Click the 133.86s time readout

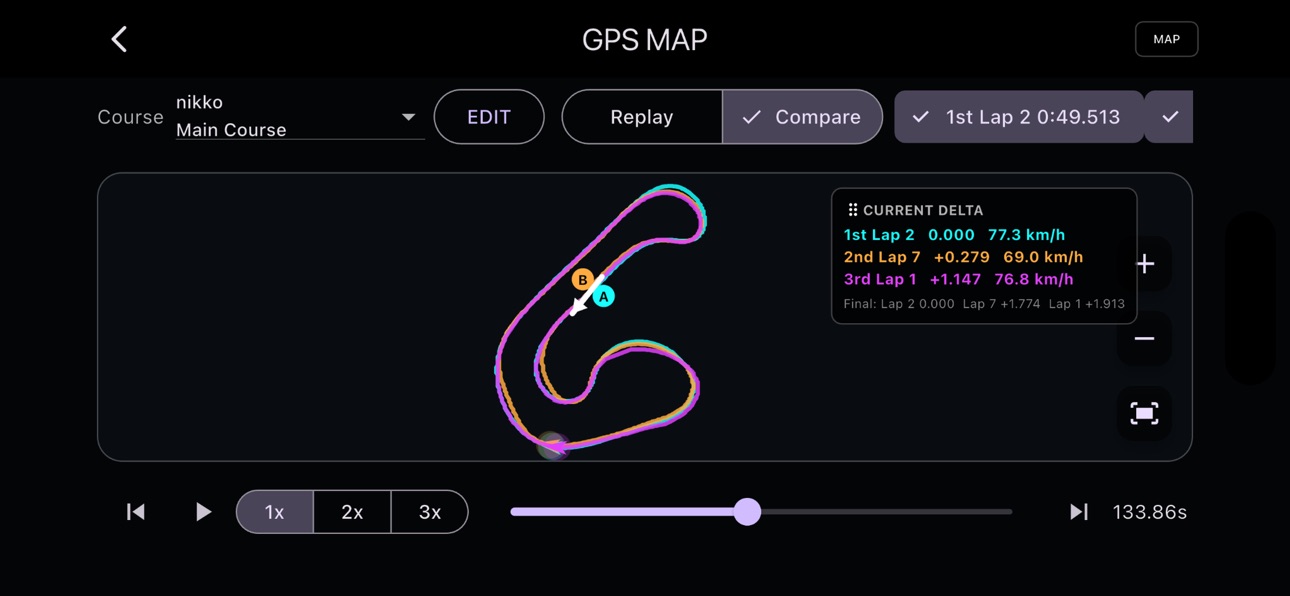tap(1150, 512)
